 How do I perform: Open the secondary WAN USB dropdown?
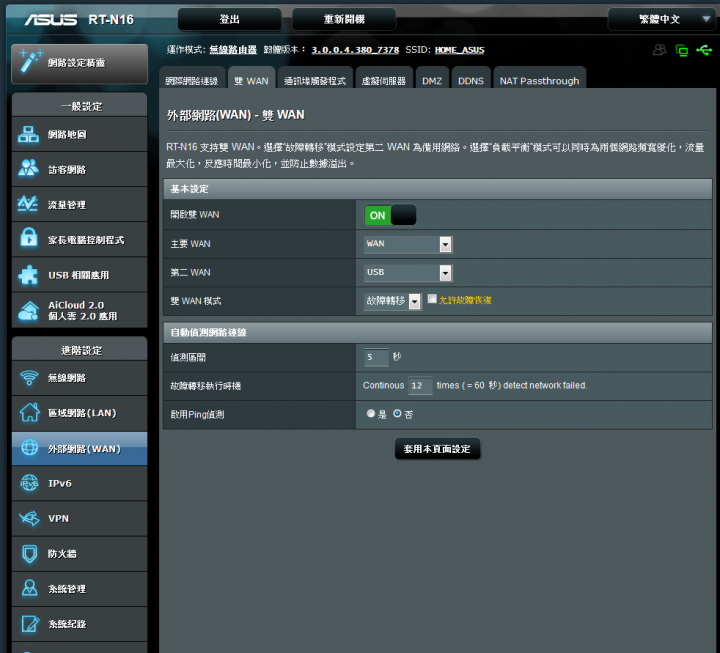[x=408, y=272]
